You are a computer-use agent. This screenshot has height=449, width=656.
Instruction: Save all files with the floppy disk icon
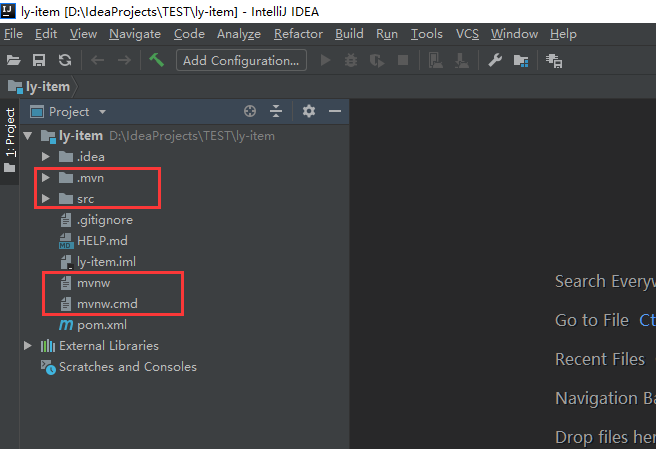coord(39,61)
